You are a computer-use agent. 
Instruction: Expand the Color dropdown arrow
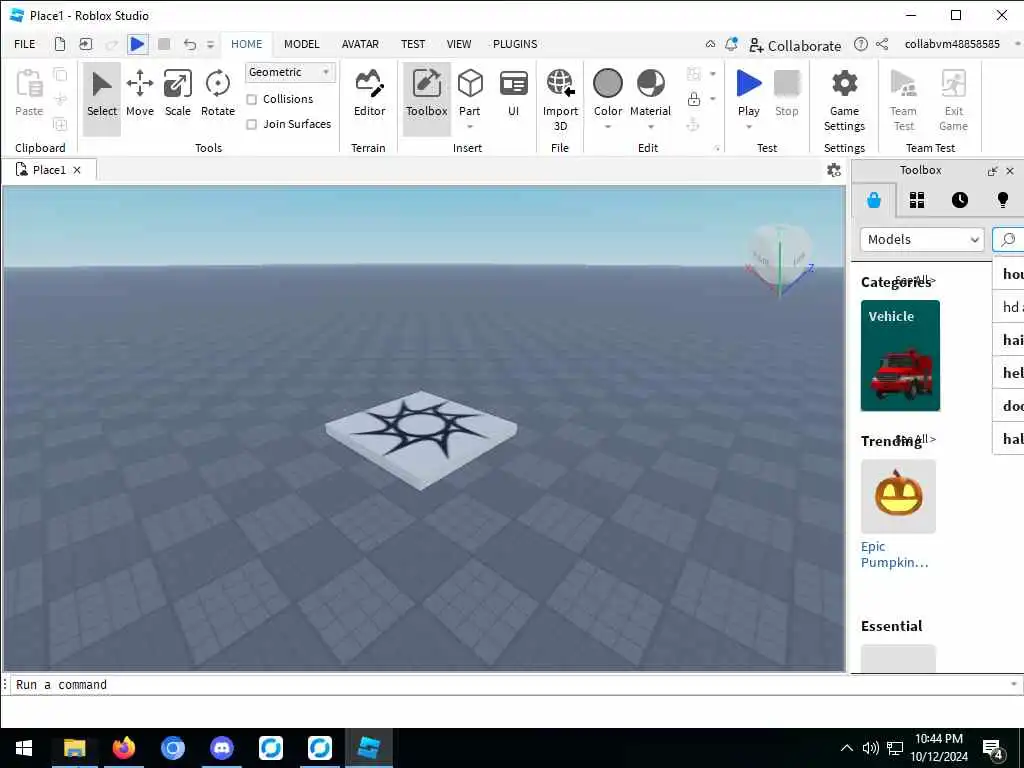coord(607,127)
